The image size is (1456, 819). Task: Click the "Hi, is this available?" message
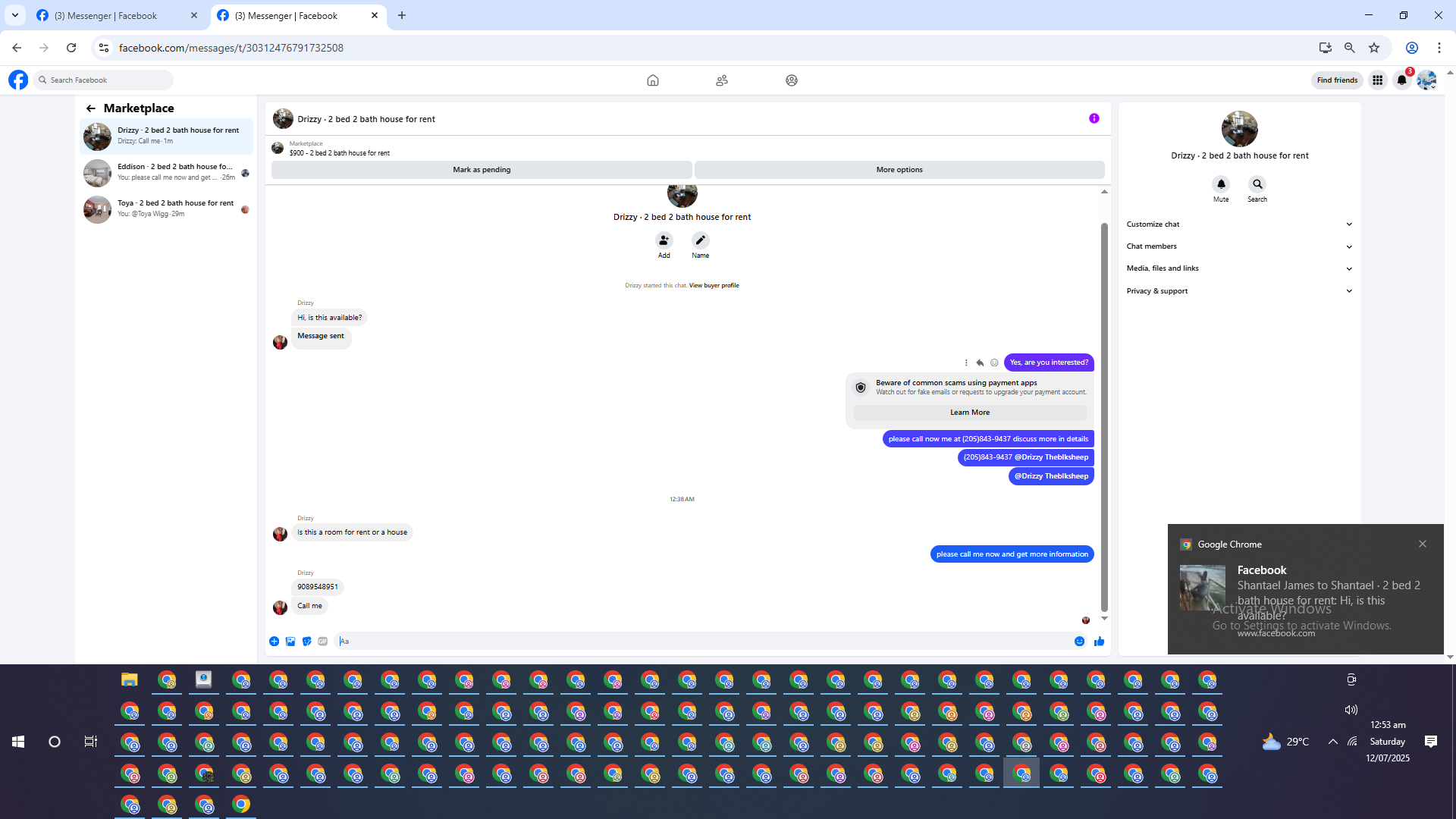pyautogui.click(x=329, y=318)
